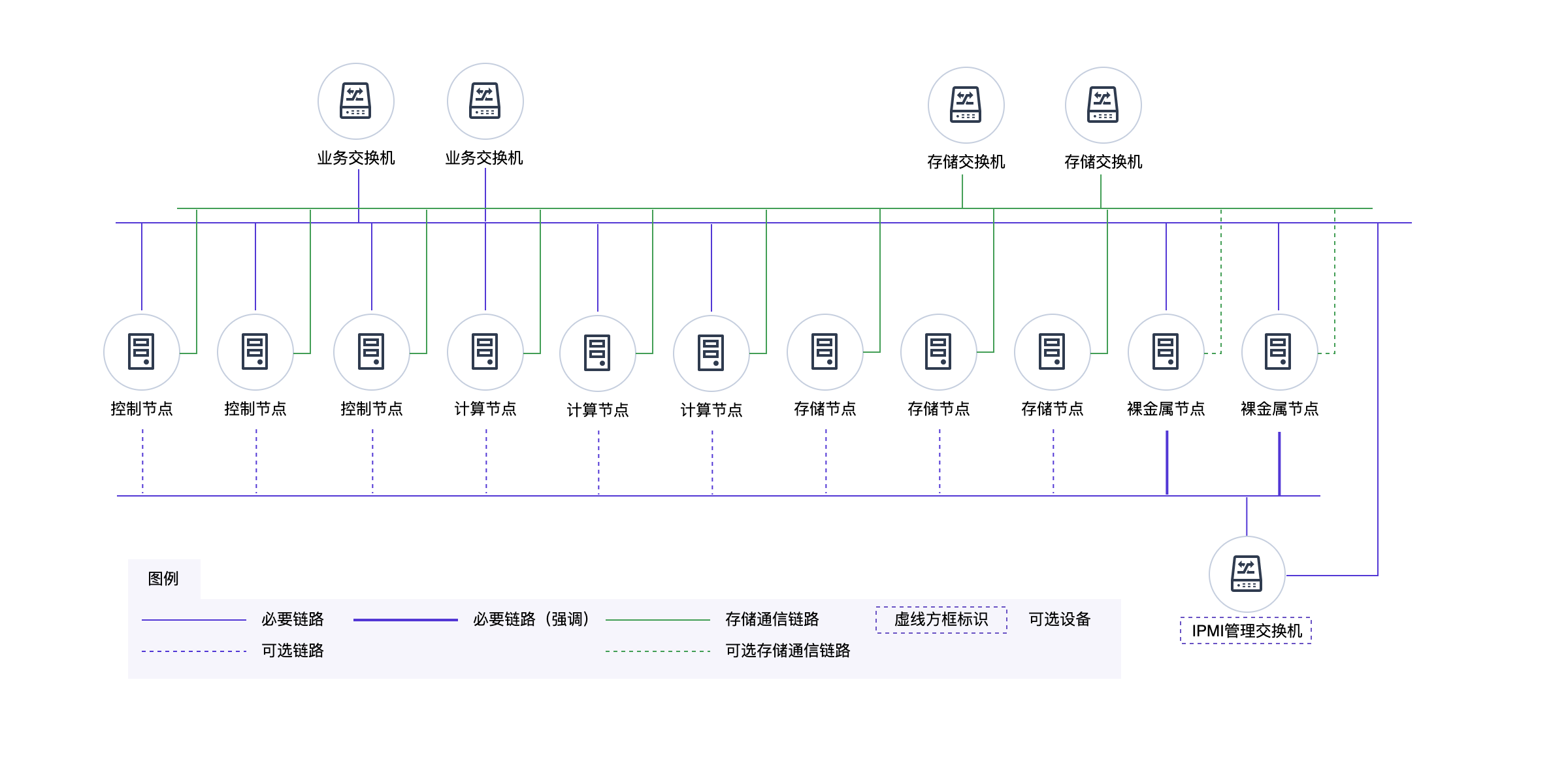Click the IPMI管理交换机 switch icon
The image size is (1568, 784).
coord(1247,574)
